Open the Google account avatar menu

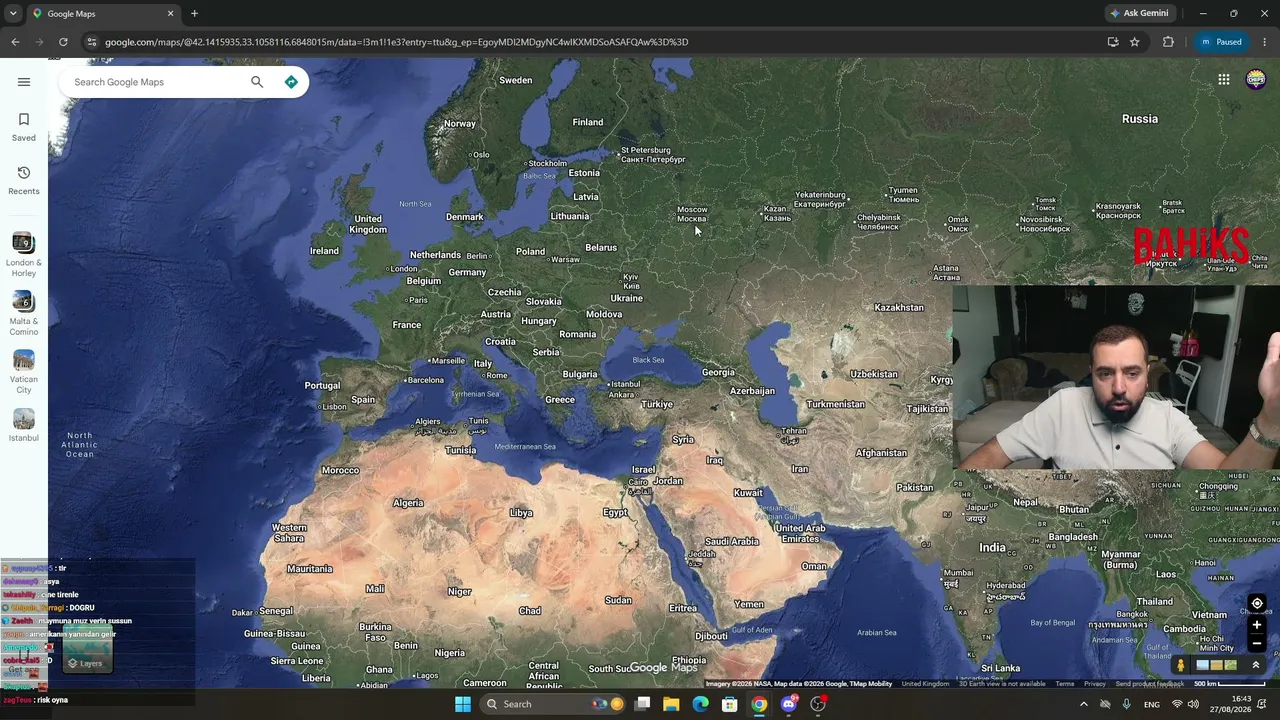1256,80
